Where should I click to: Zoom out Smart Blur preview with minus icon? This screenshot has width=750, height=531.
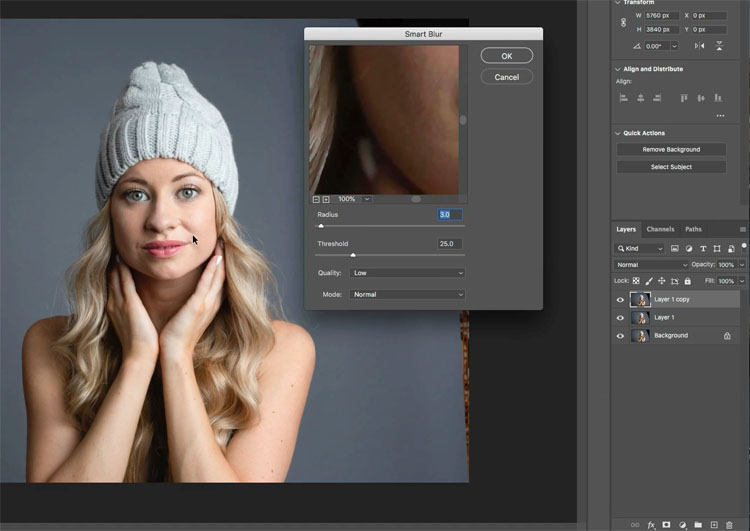[316, 199]
